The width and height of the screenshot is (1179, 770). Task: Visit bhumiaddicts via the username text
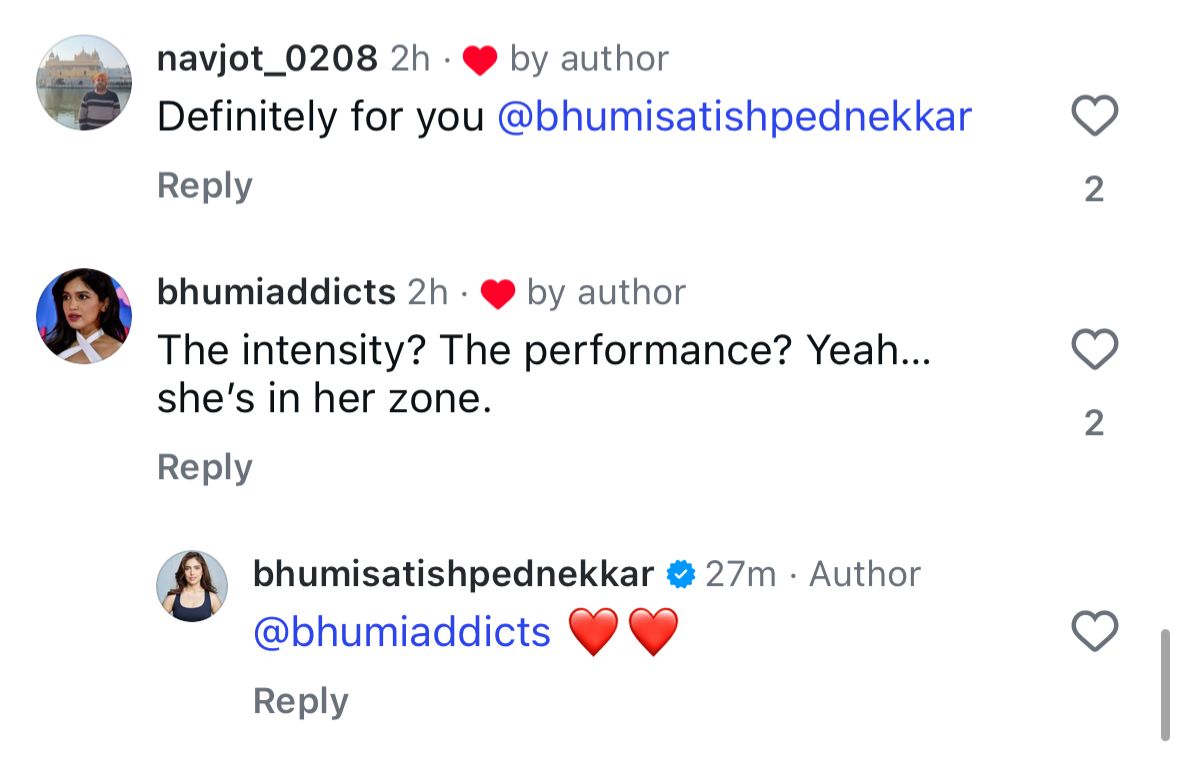[276, 292]
